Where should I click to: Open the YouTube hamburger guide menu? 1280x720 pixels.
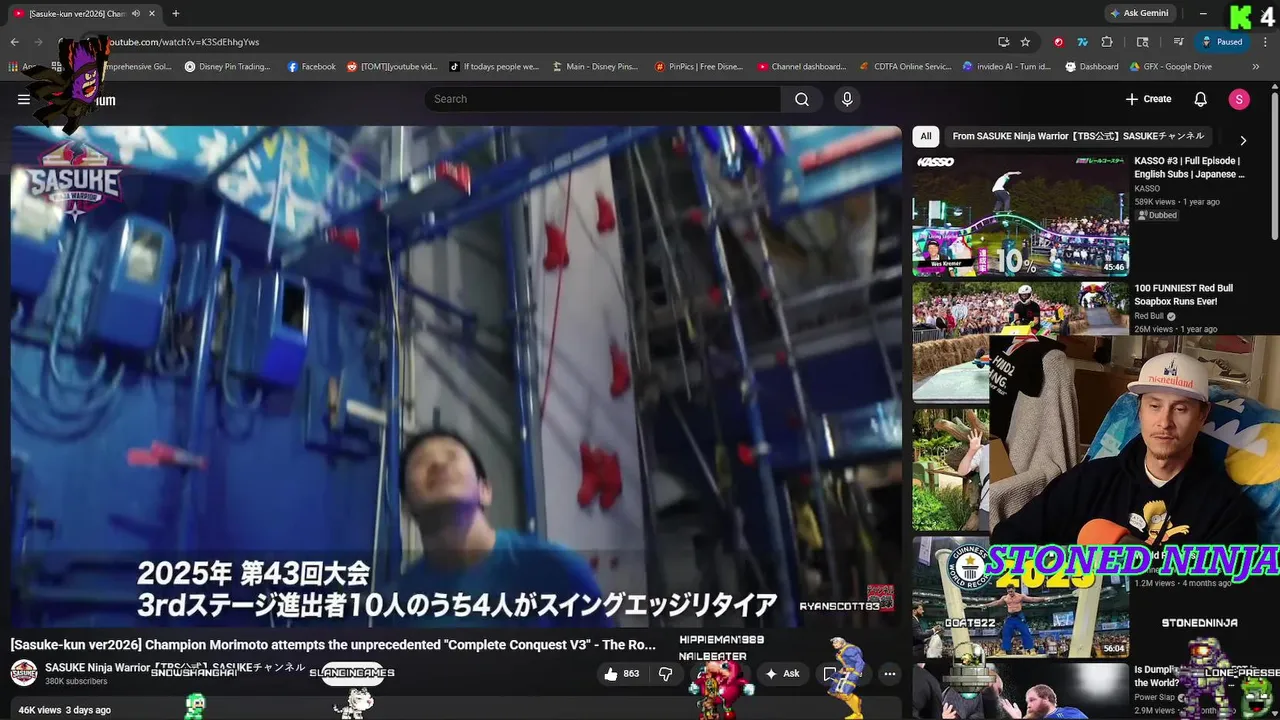coord(23,99)
